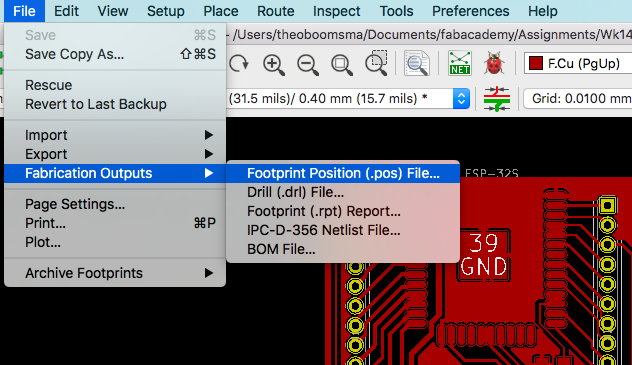Open the Inspect menu

(x=337, y=11)
